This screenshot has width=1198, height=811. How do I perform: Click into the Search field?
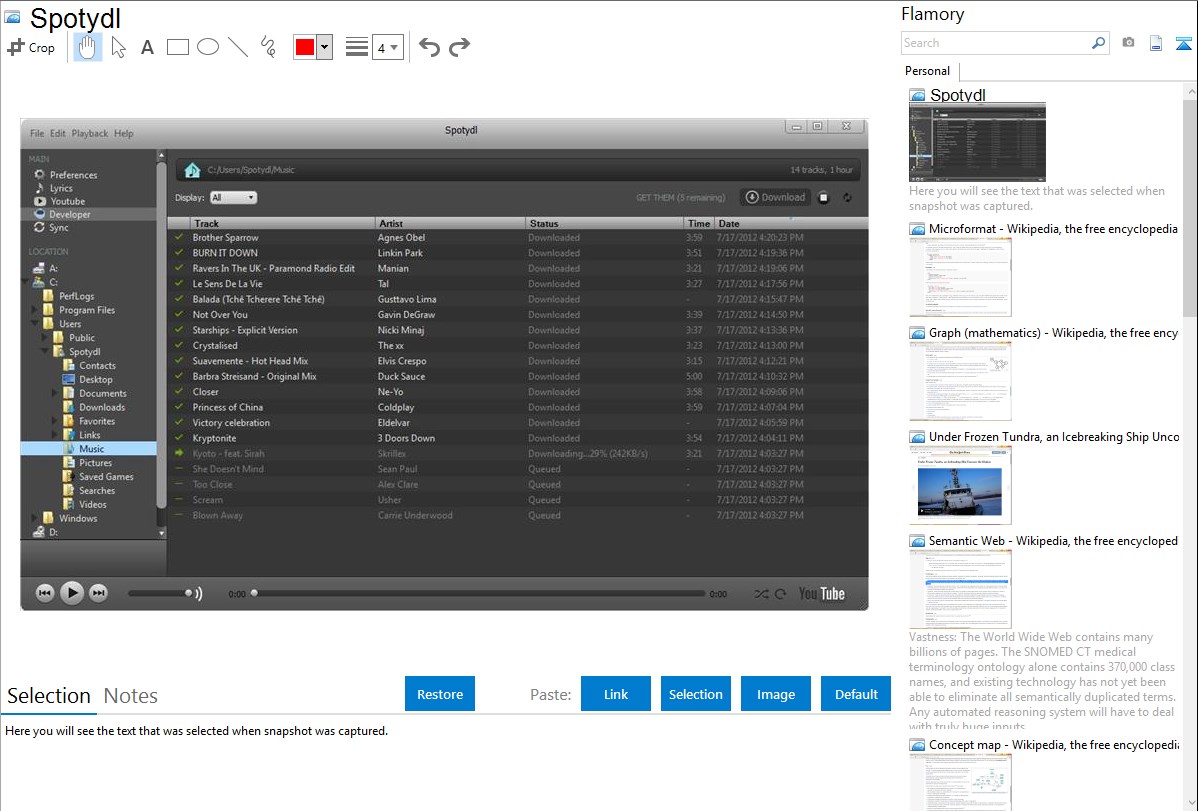tap(995, 43)
